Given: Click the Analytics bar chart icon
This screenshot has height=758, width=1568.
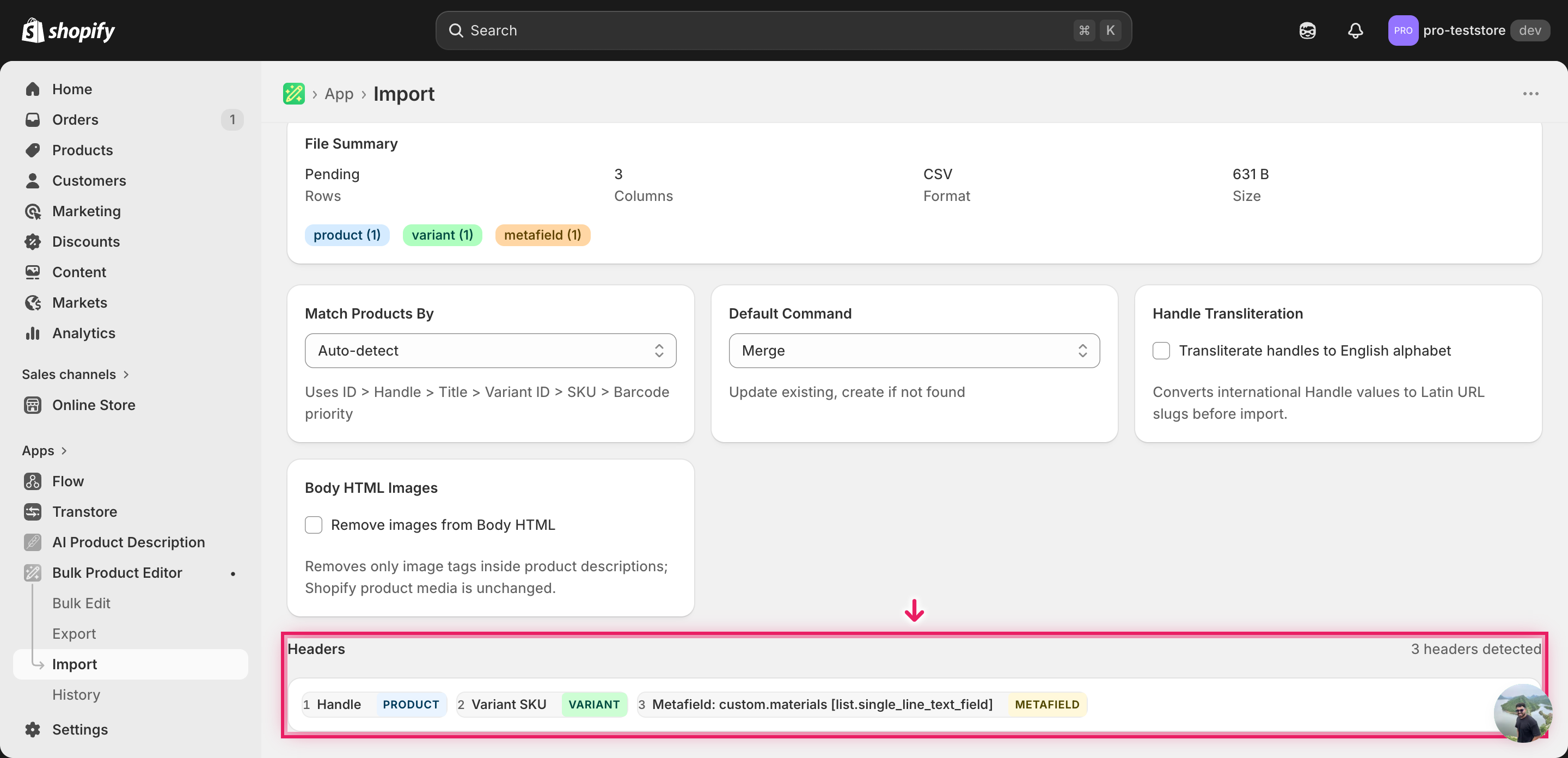Looking at the screenshot, I should coord(33,333).
